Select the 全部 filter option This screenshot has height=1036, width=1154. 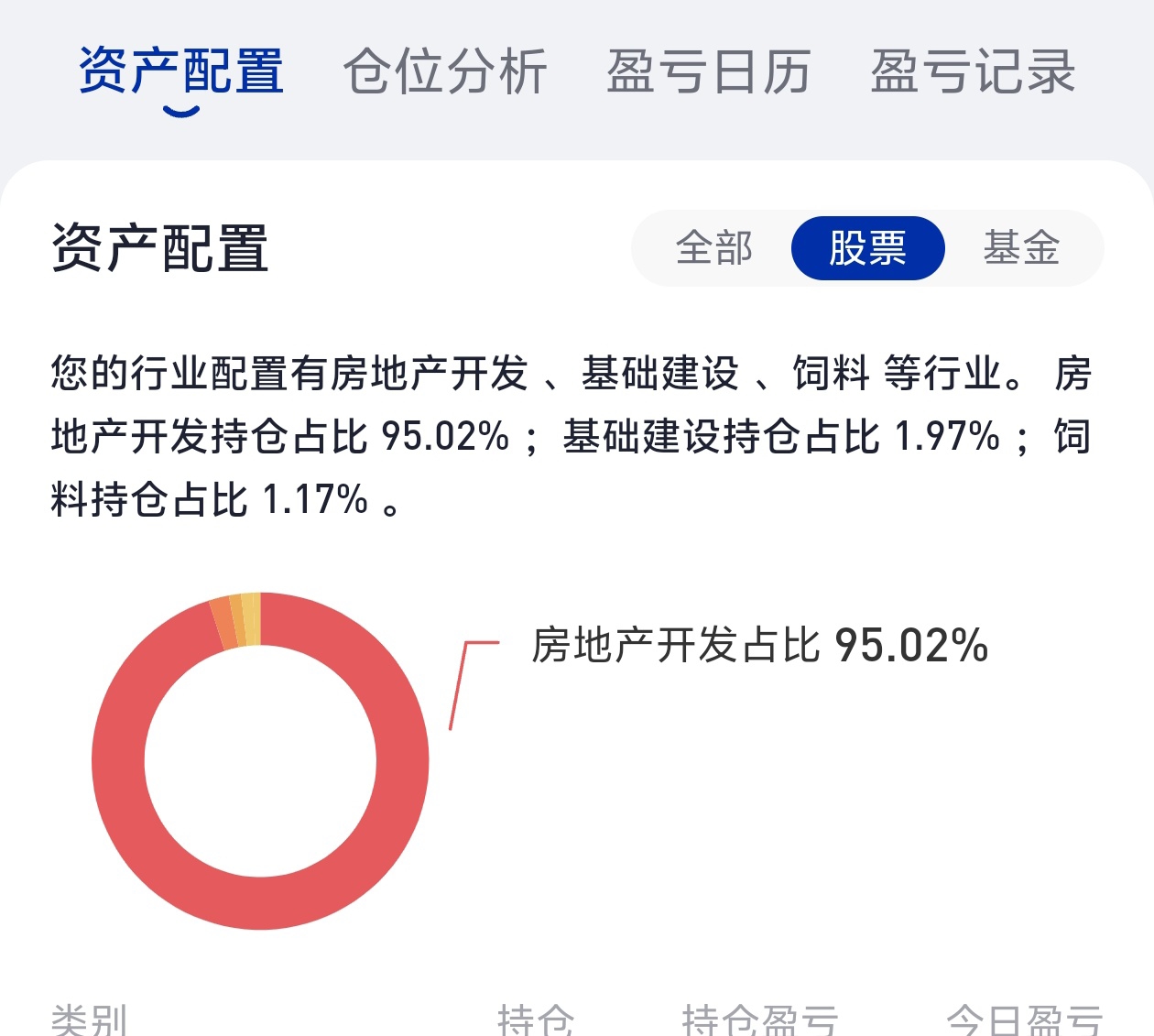(714, 248)
